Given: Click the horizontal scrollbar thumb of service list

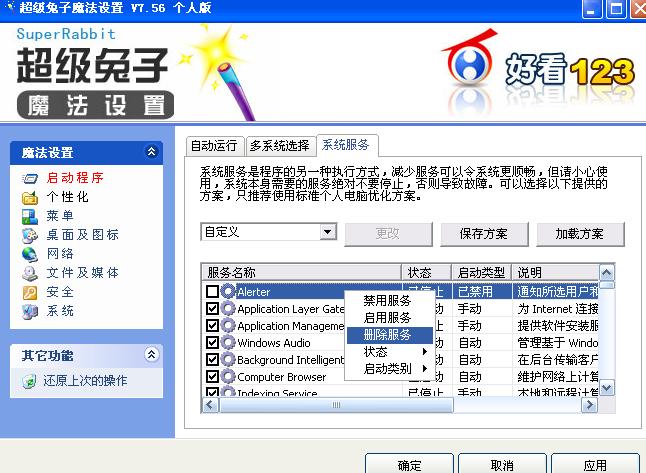Looking at the screenshot, I should 336,405.
